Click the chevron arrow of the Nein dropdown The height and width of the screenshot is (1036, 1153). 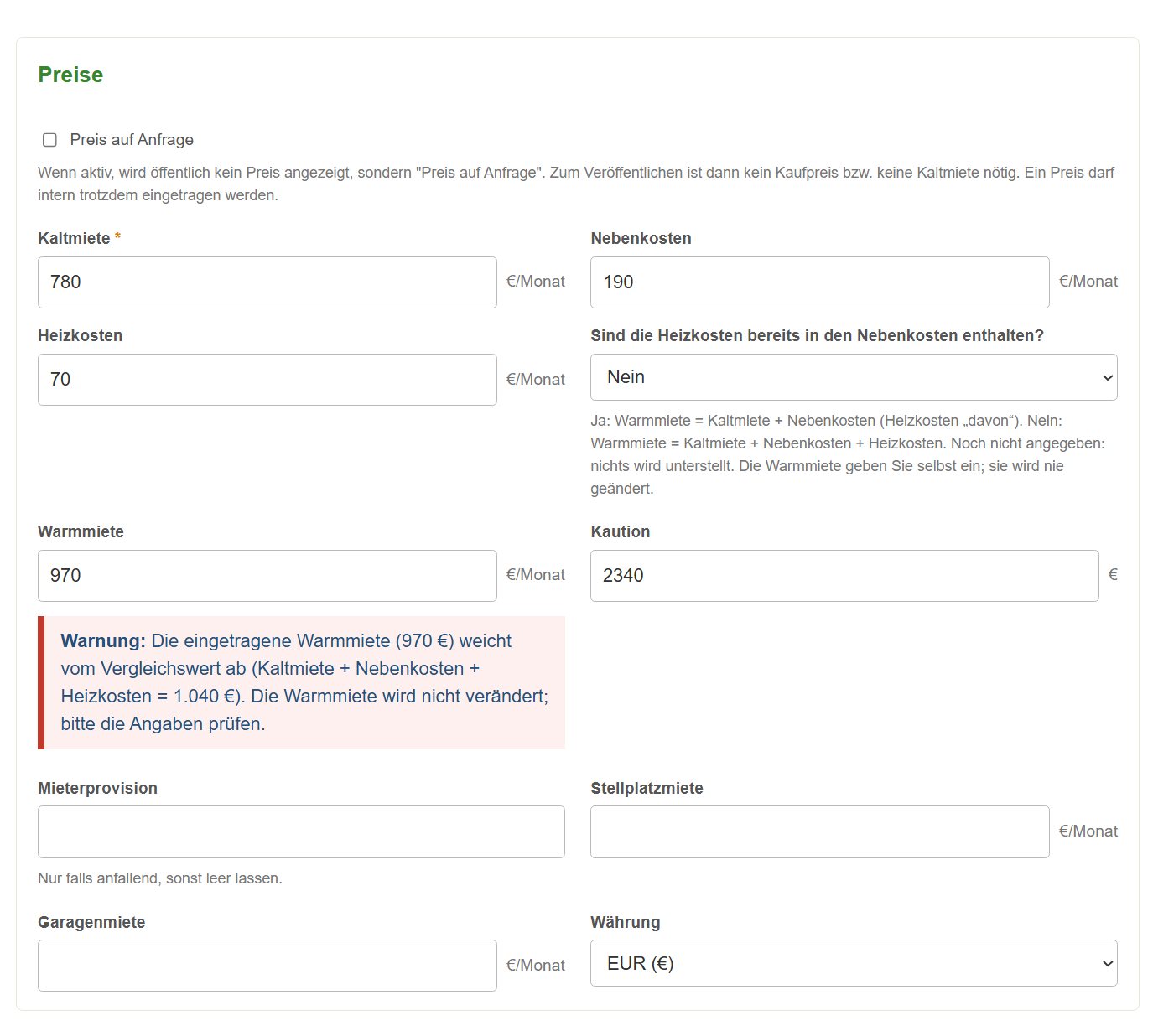click(x=1107, y=377)
